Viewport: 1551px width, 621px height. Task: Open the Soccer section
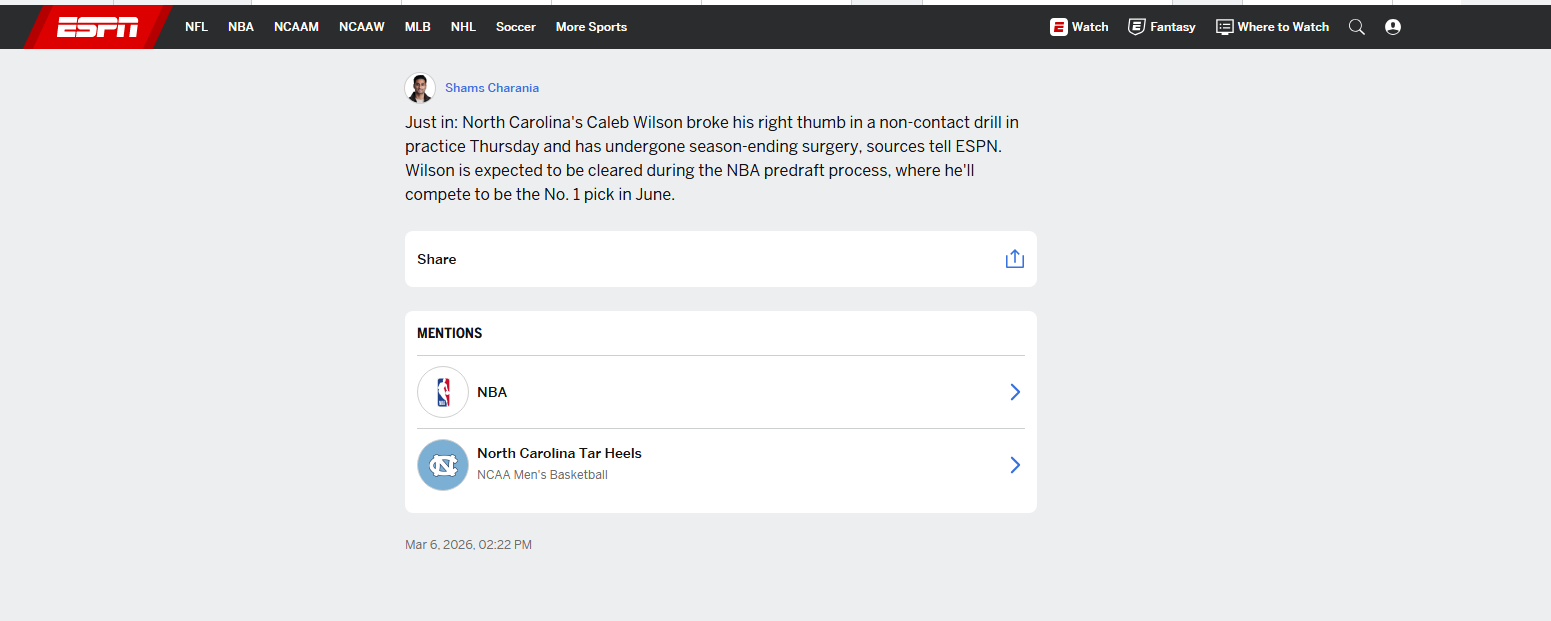point(515,27)
